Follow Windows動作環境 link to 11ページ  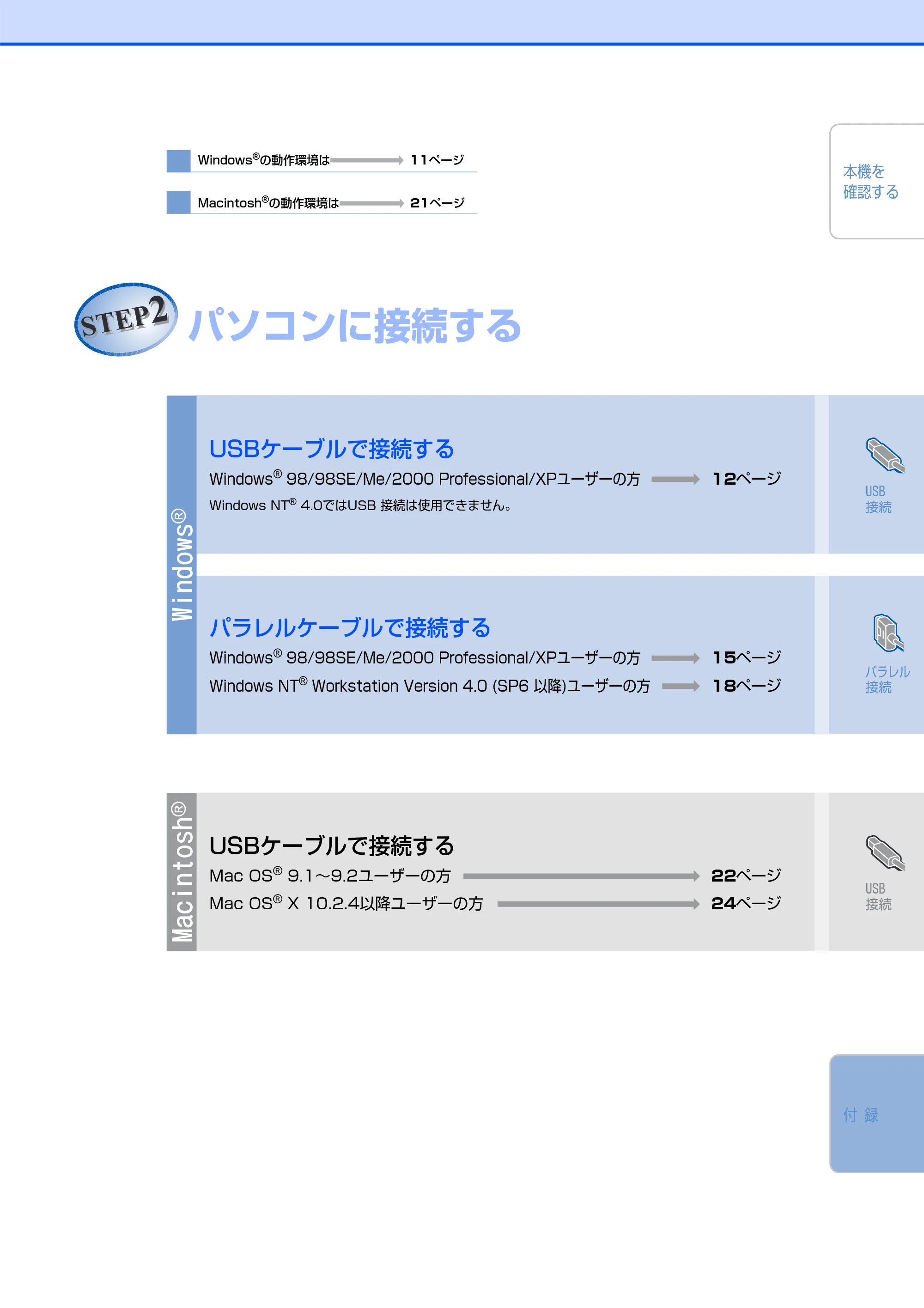tap(437, 160)
